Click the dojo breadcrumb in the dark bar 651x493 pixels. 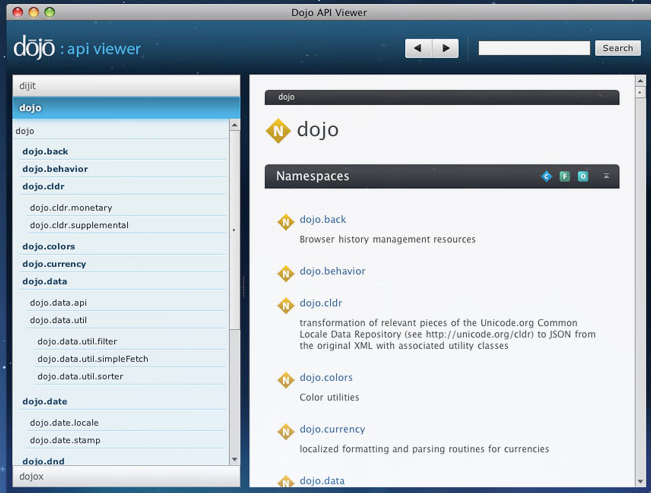(x=286, y=97)
